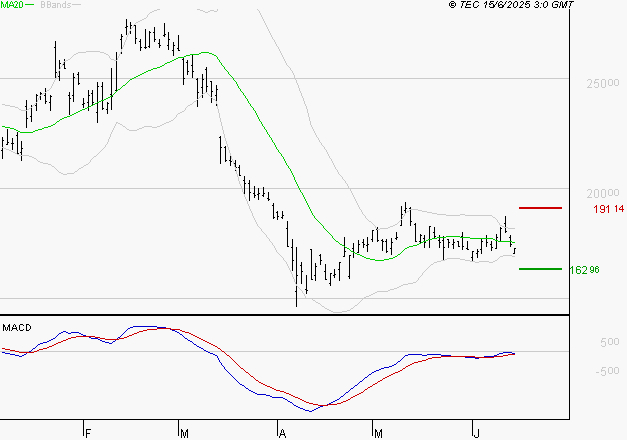627x440 pixels.
Task: Click the 25000 price axis label
Action: (x=603, y=84)
